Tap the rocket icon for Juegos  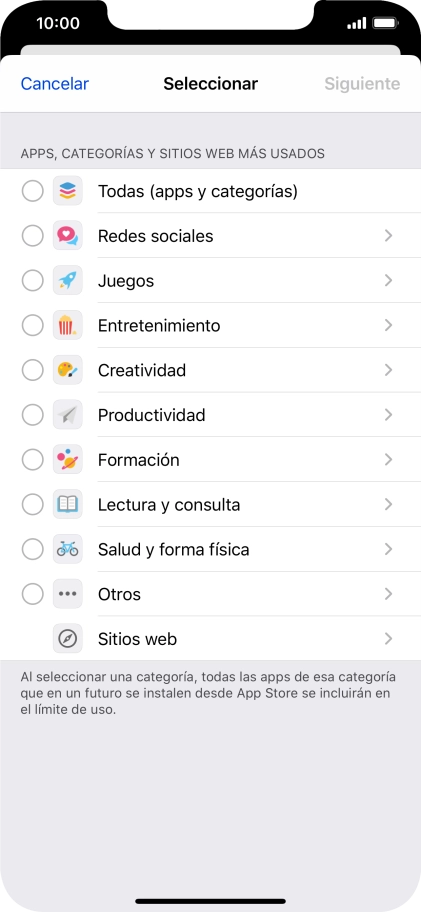[x=67, y=280]
